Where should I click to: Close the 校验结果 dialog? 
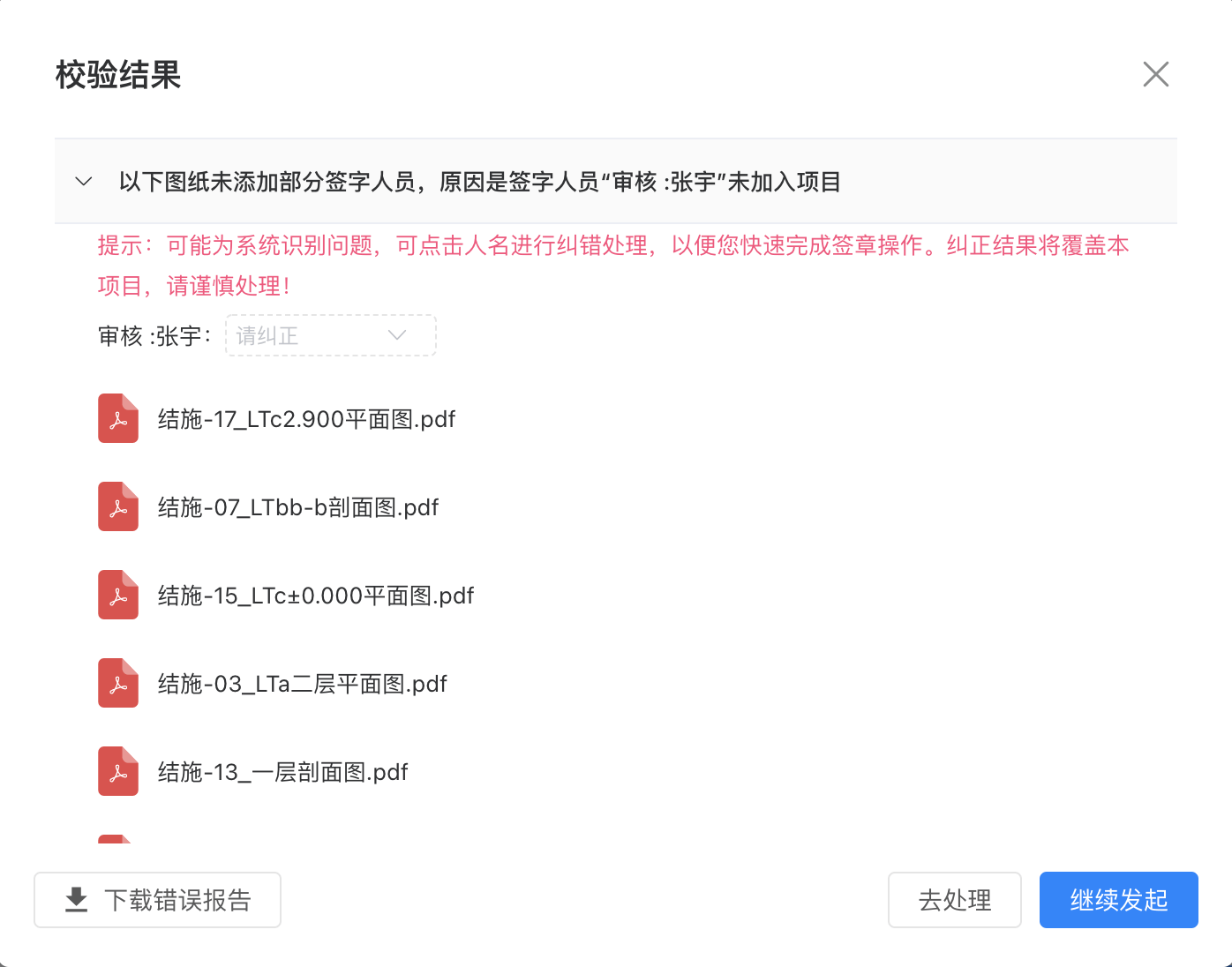tap(1155, 74)
